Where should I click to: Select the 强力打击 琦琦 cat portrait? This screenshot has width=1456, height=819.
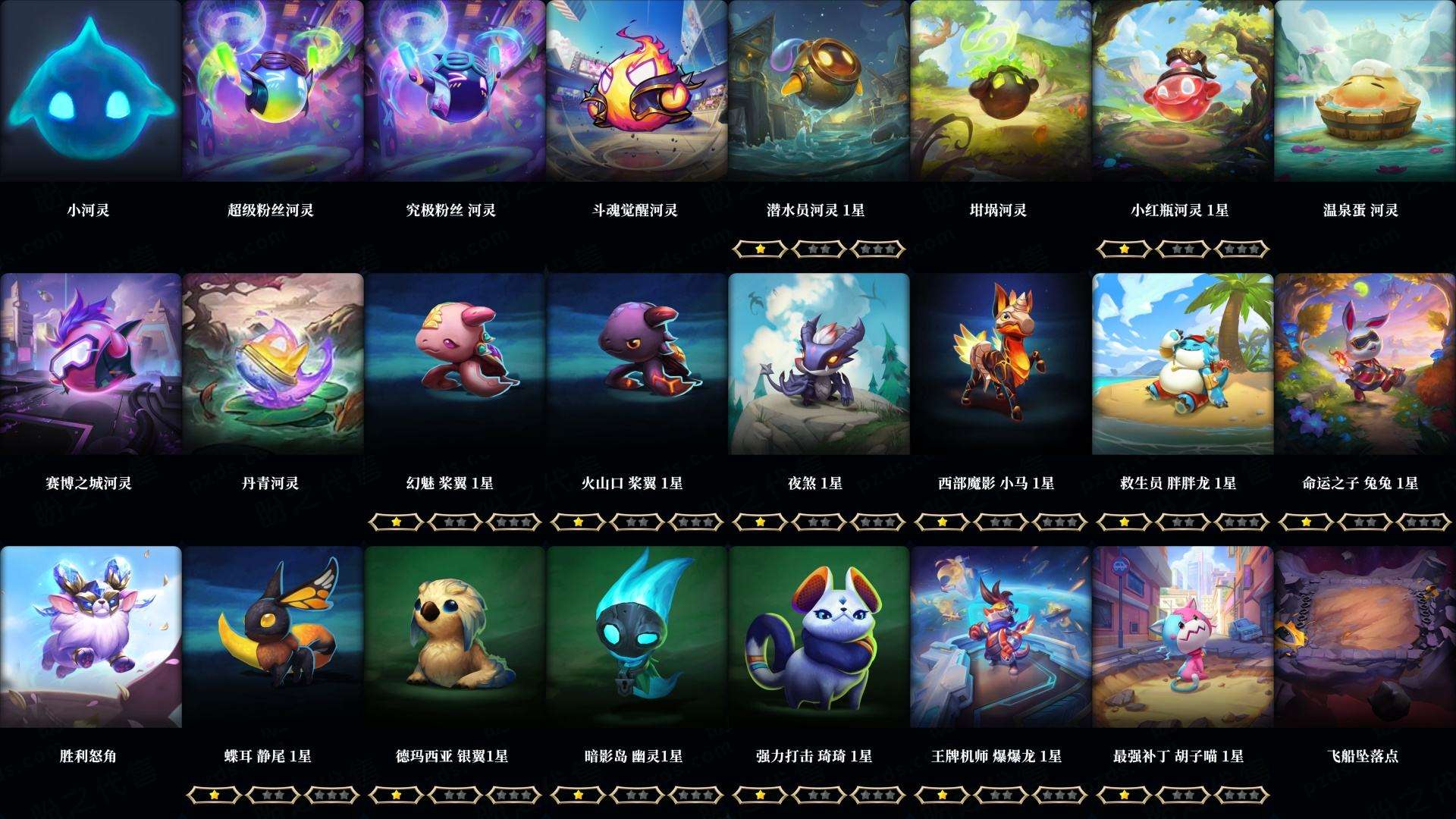818,637
